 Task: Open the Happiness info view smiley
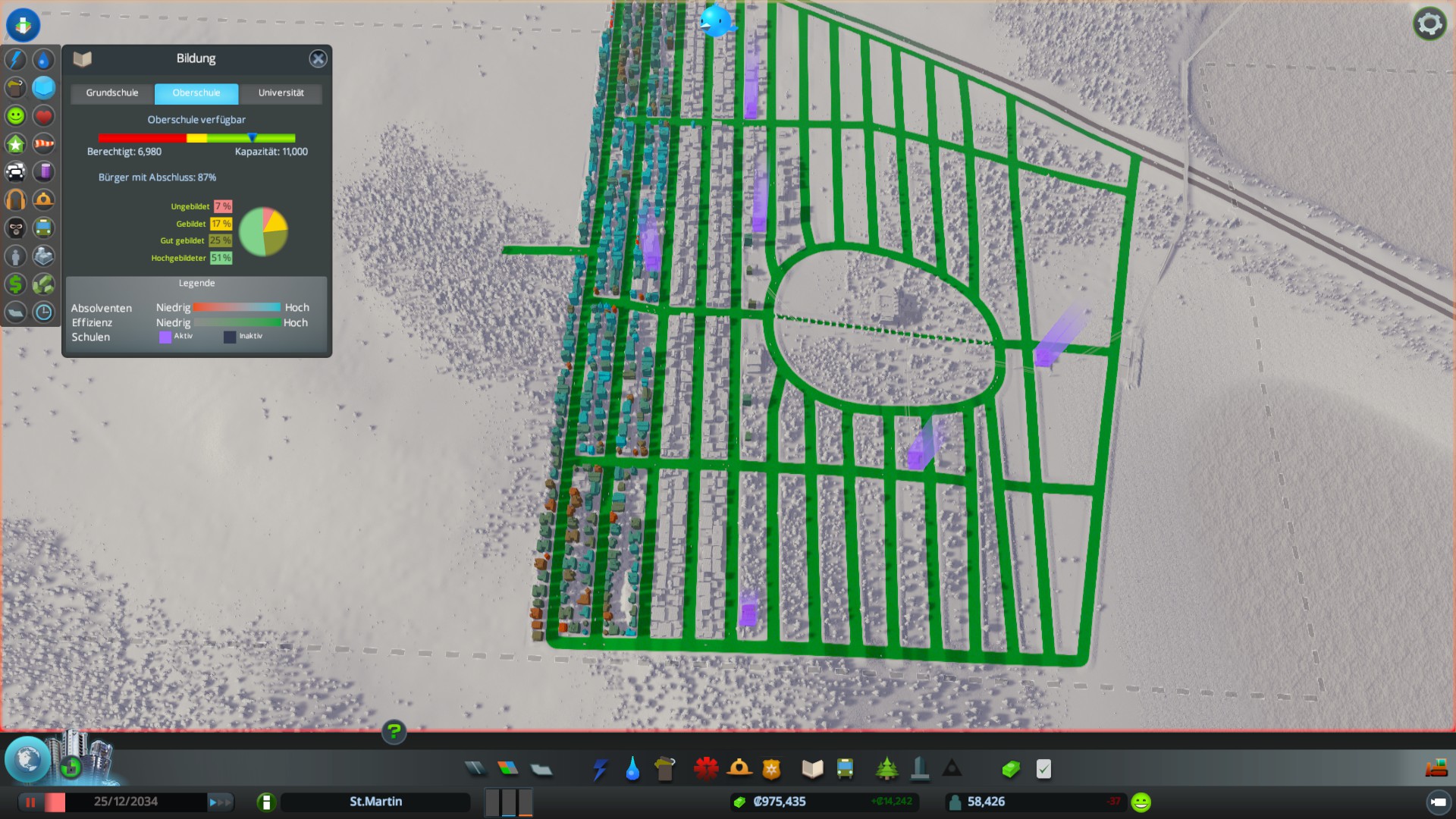[x=15, y=115]
